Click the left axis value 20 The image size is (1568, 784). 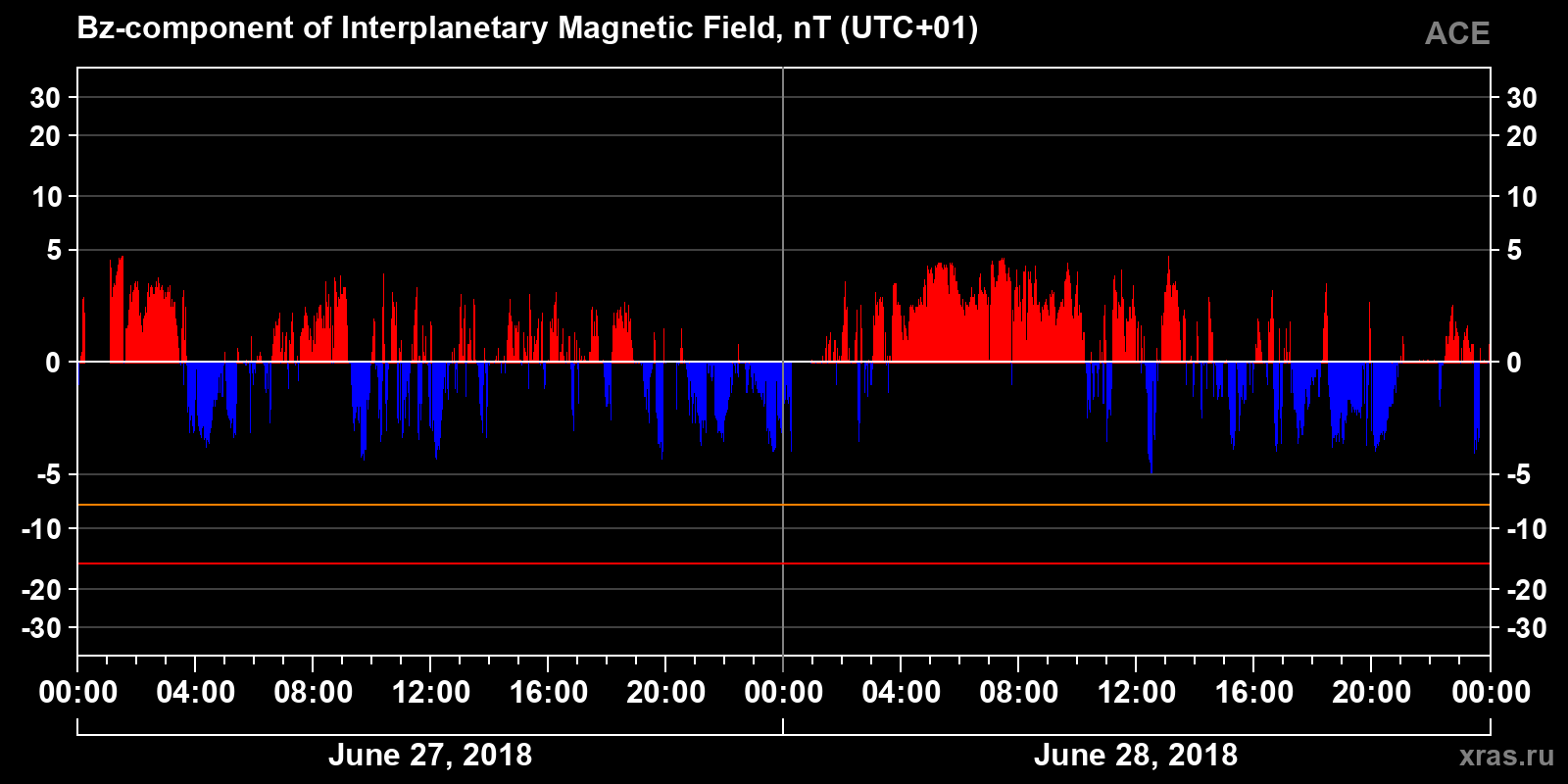[x=45, y=136]
